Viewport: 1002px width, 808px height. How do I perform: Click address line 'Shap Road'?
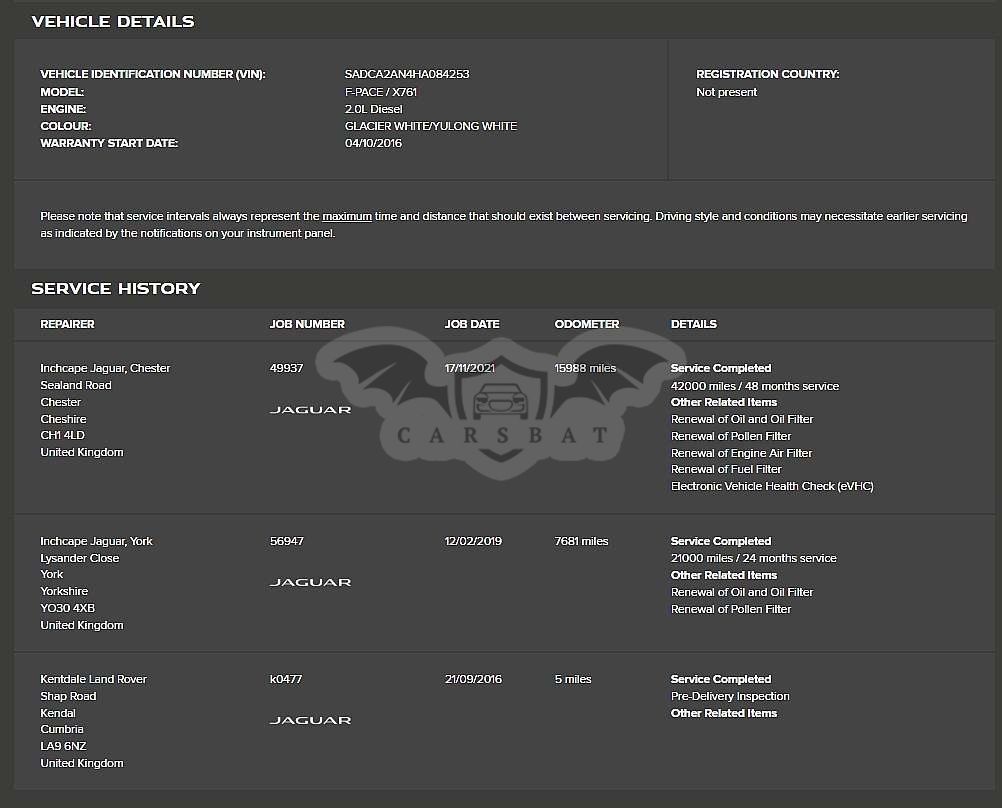click(x=68, y=697)
